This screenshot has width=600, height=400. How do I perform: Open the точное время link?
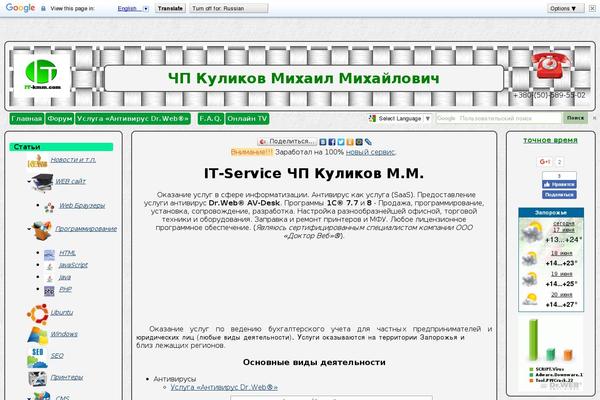tap(550, 140)
